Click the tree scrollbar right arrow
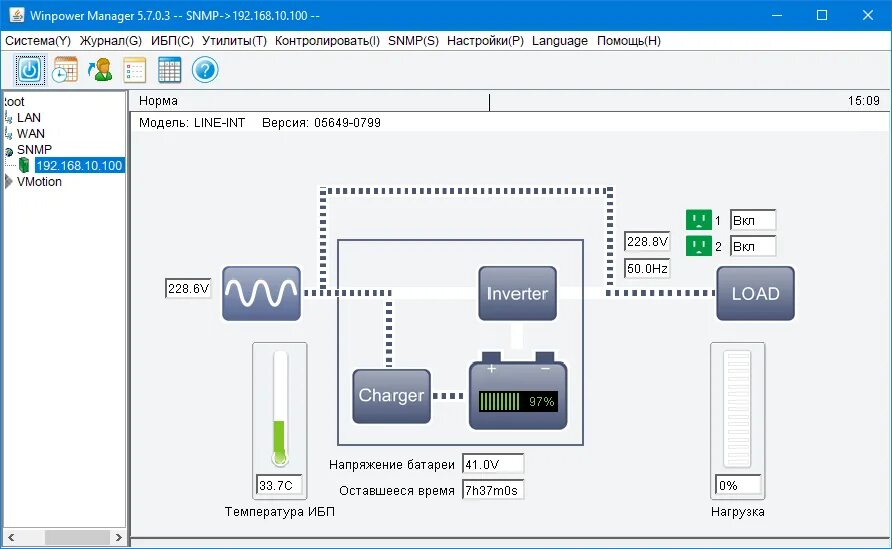Viewport: 892px width, 549px height. (x=118, y=537)
